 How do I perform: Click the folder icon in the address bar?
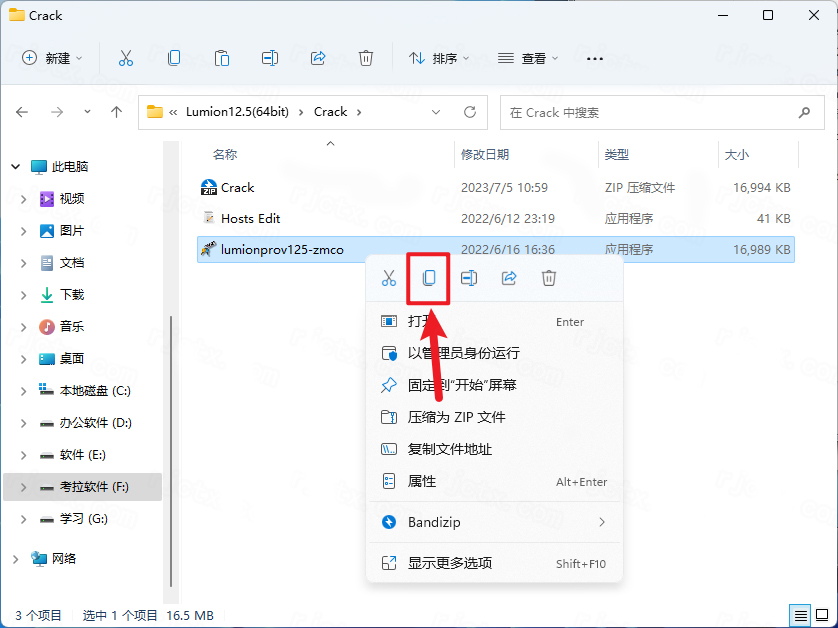(x=155, y=112)
